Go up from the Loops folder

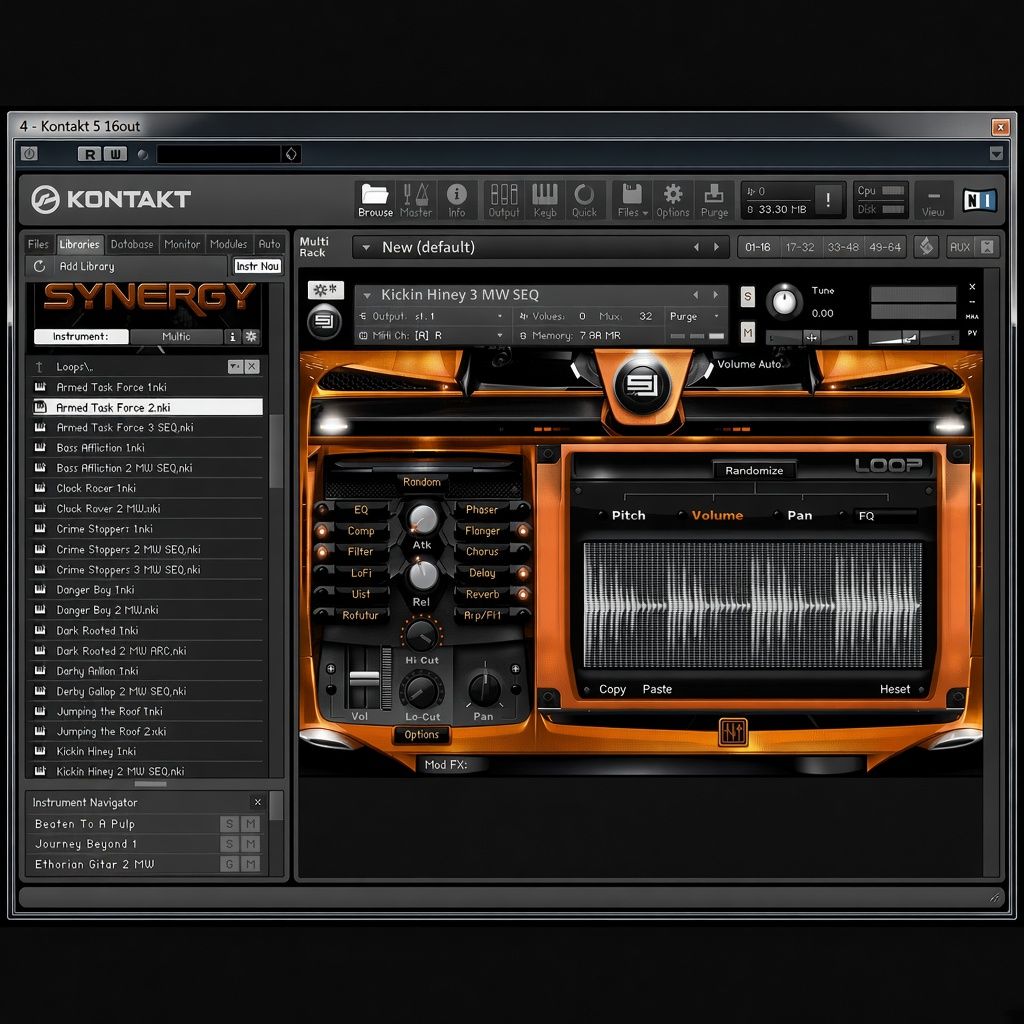[x=39, y=367]
